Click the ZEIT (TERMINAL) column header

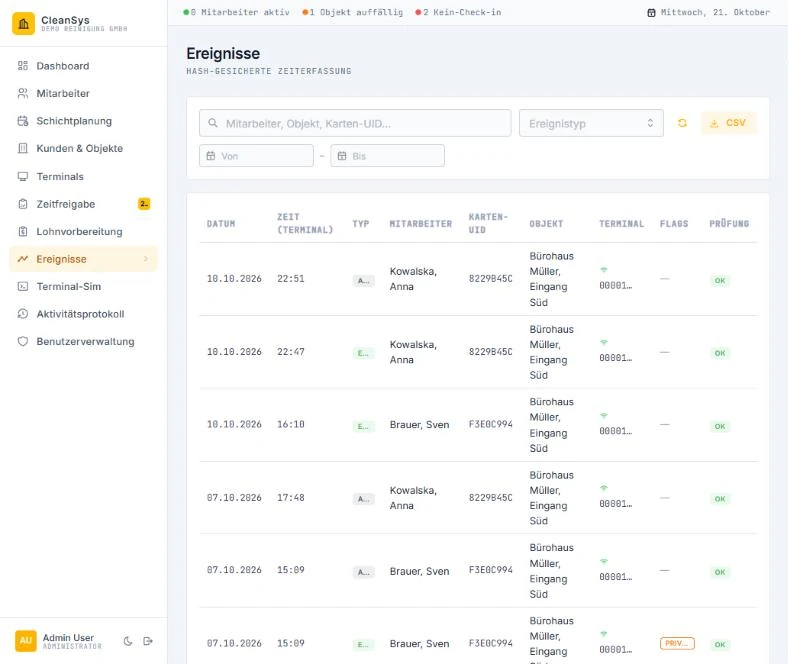[x=305, y=224]
